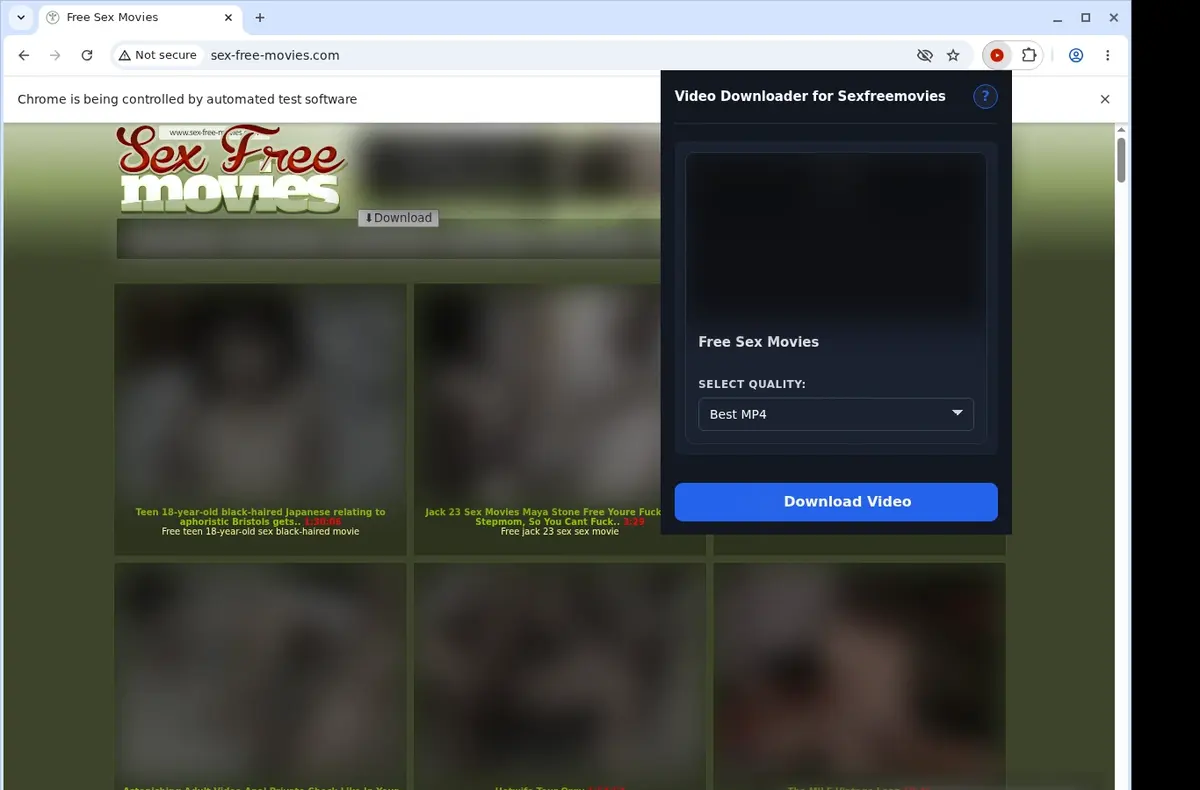Open the Chrome three-dot menu
Image resolution: width=1200 pixels, height=790 pixels.
tap(1107, 55)
